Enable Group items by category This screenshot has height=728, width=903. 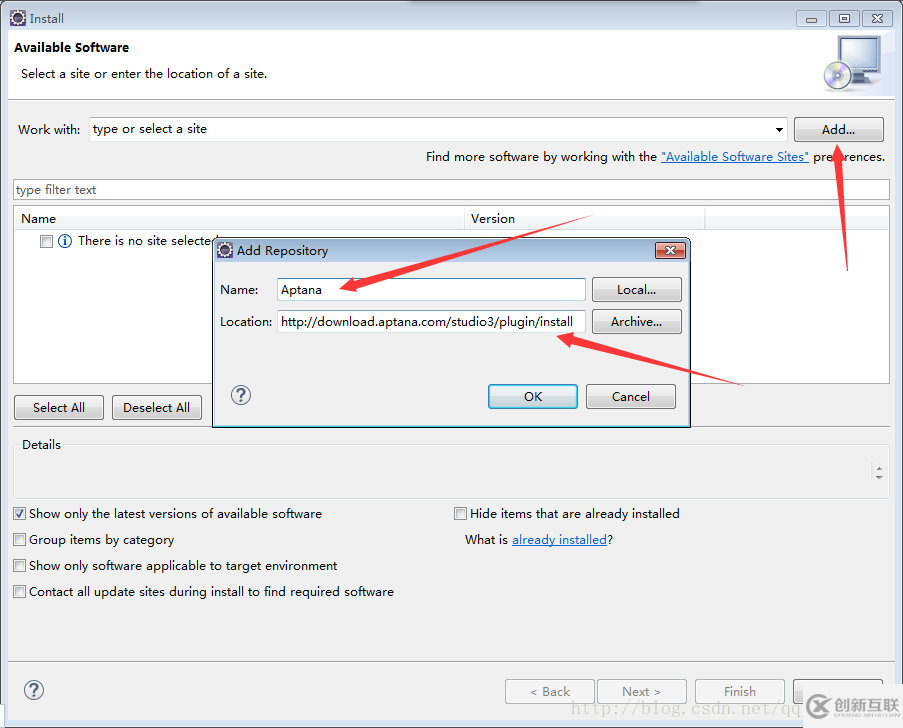[20, 539]
